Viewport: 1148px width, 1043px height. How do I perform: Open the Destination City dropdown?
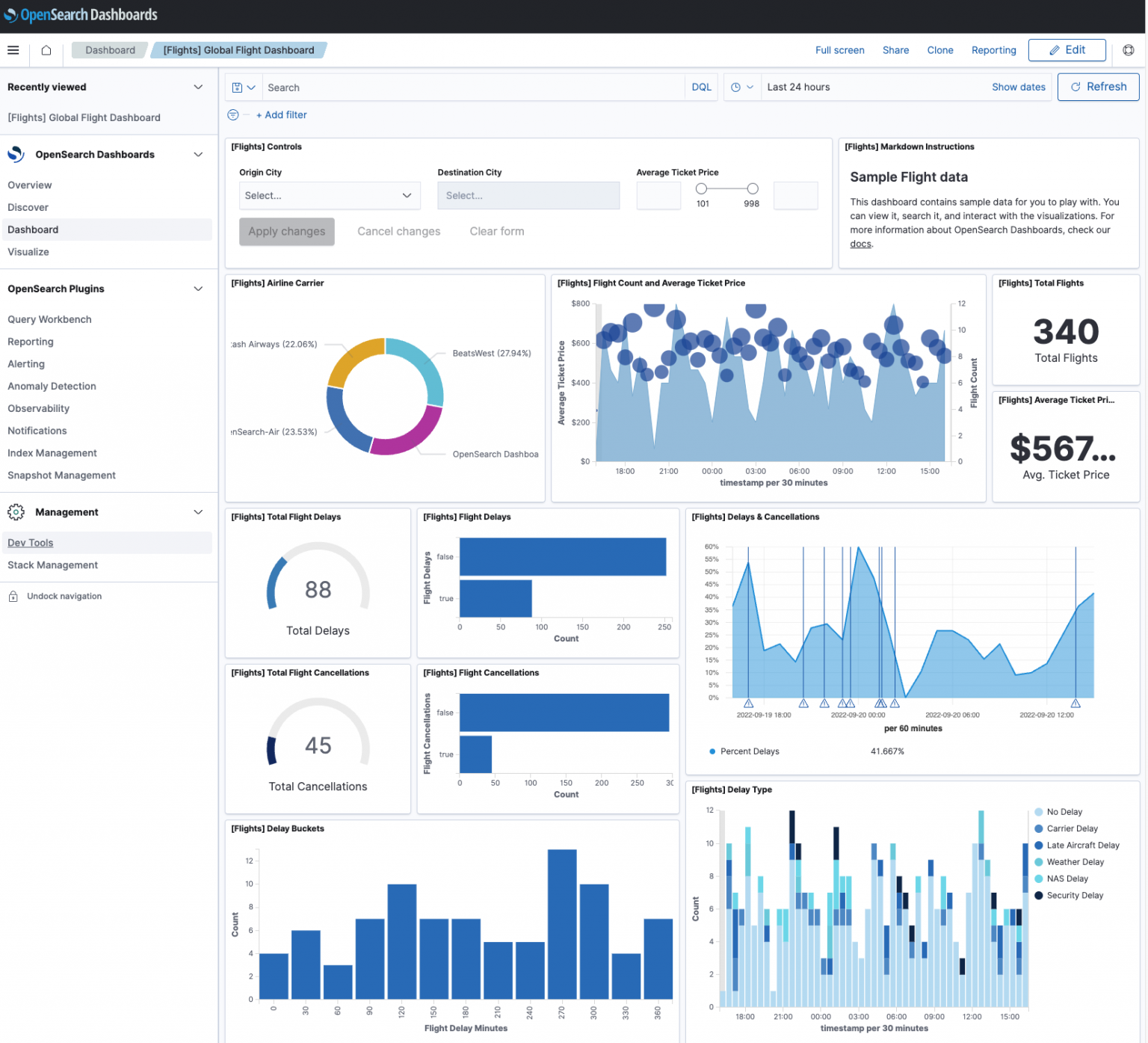coord(528,195)
